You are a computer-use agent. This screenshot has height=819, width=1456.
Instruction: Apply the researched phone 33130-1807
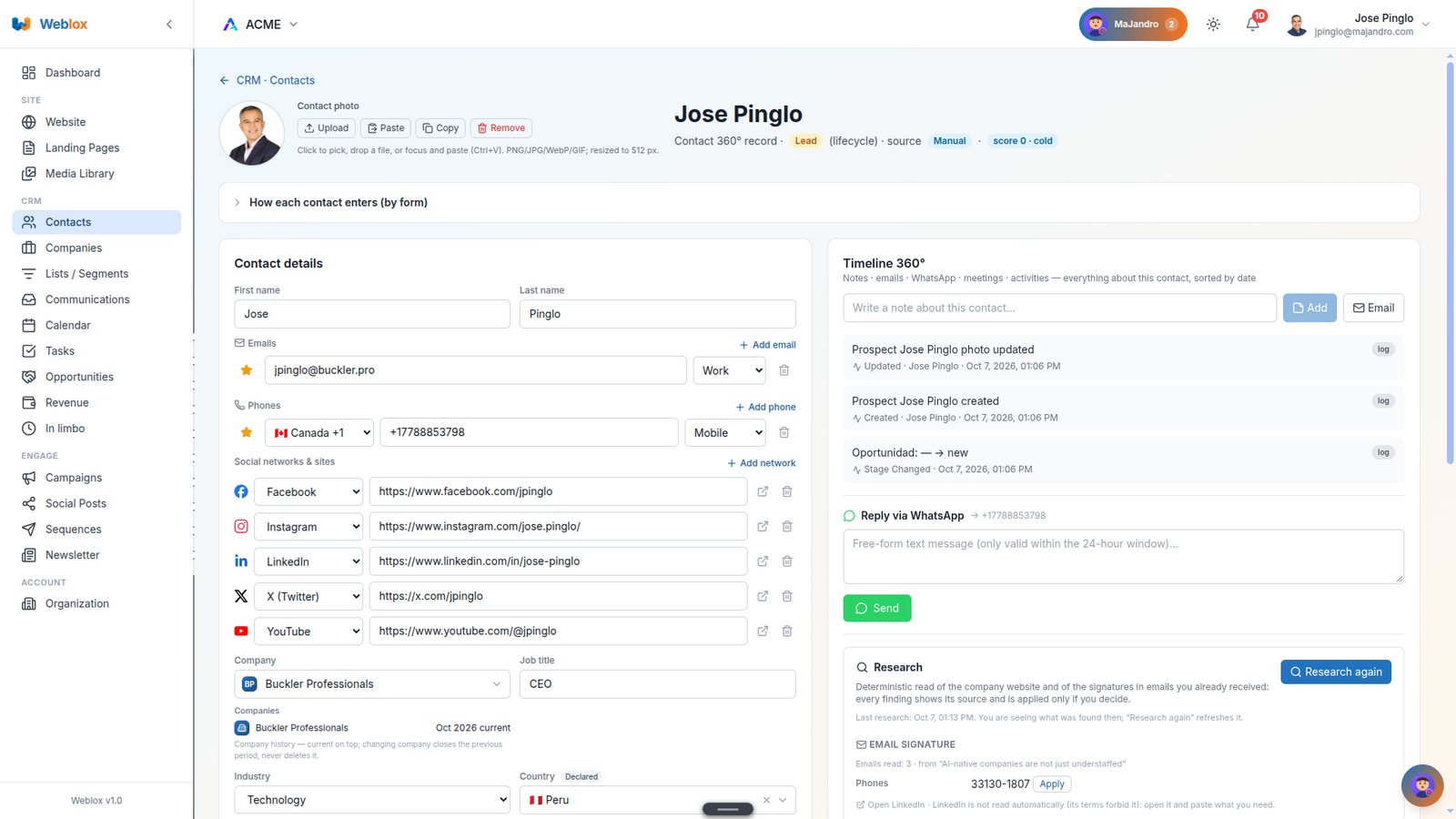click(1052, 784)
